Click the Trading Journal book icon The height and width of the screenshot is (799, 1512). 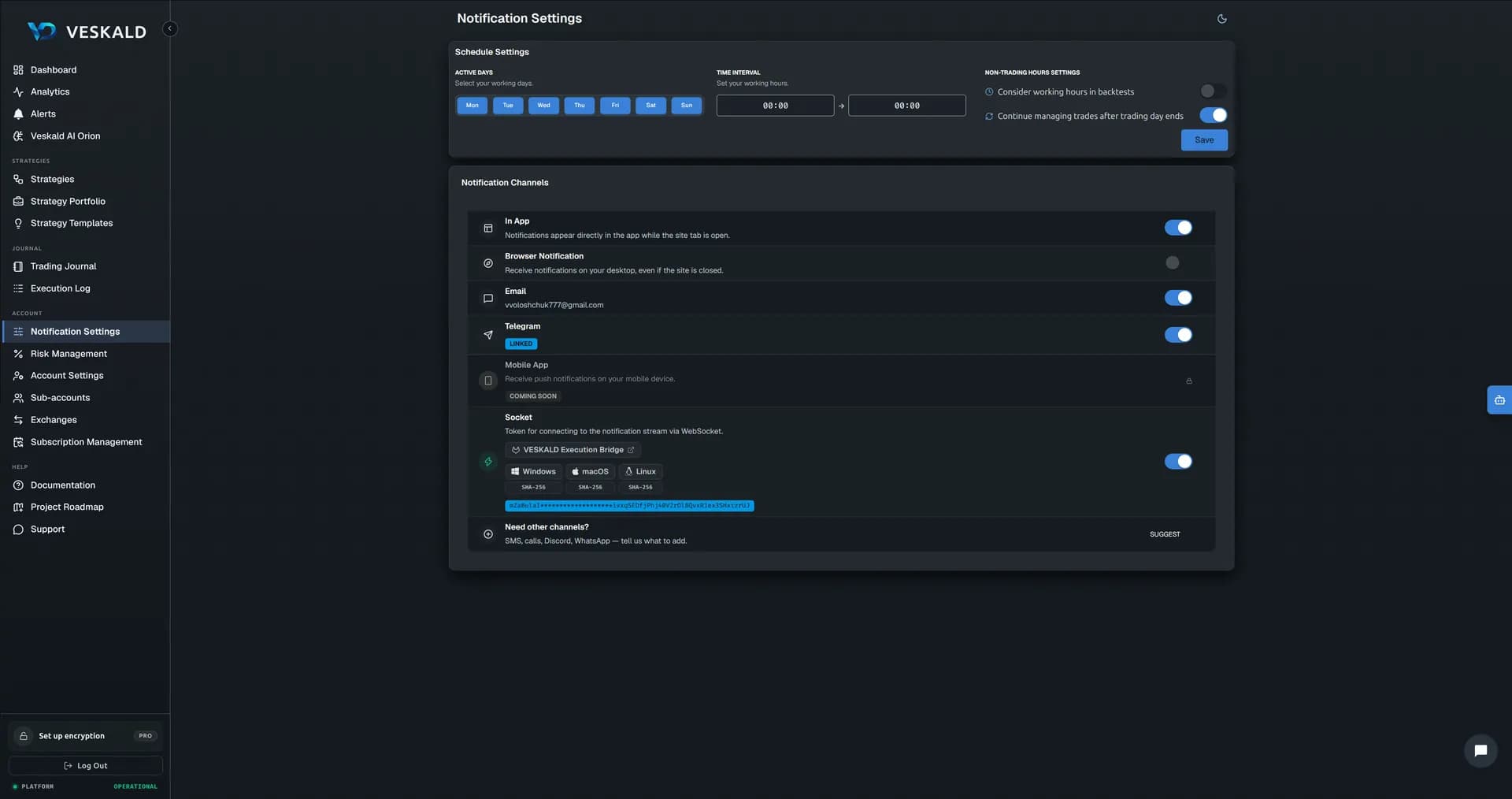coord(18,266)
